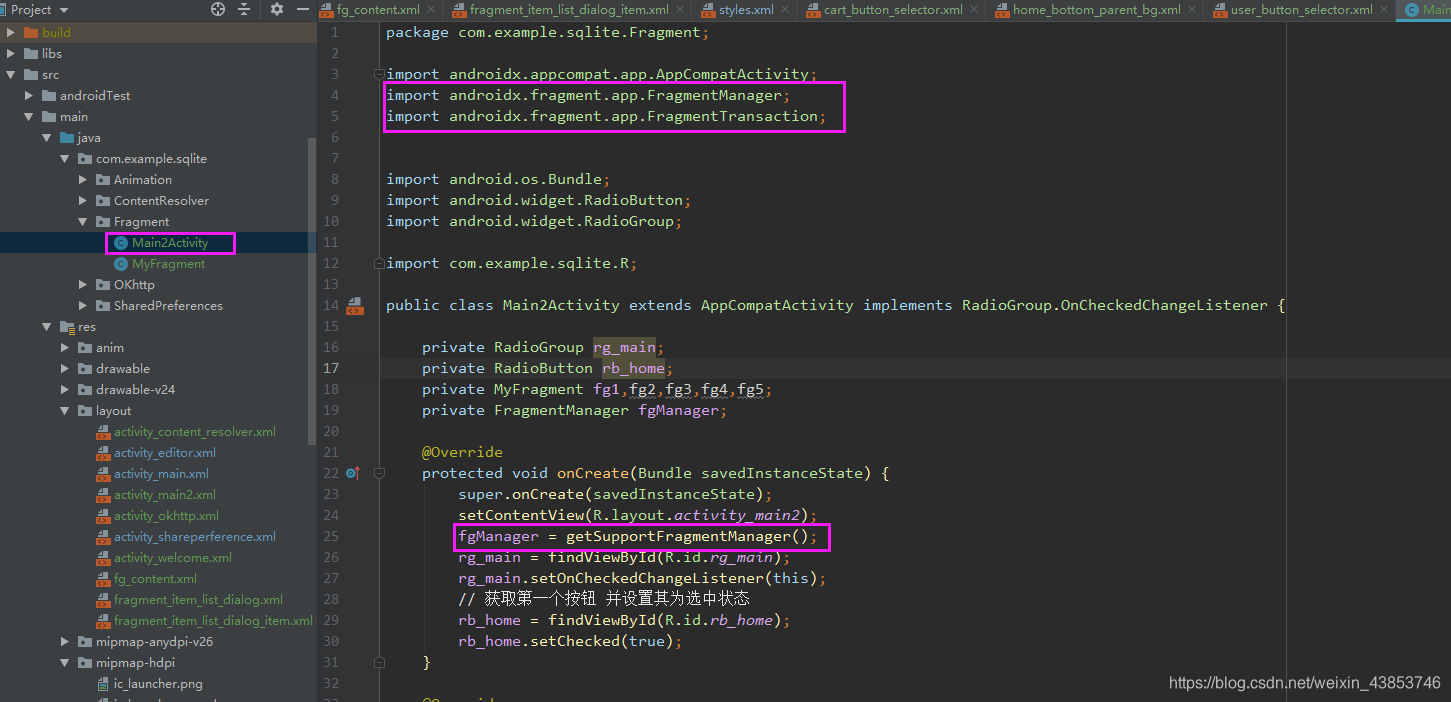Select activity_okhttp.xml in the tree
This screenshot has height=702, width=1451.
tap(166, 516)
